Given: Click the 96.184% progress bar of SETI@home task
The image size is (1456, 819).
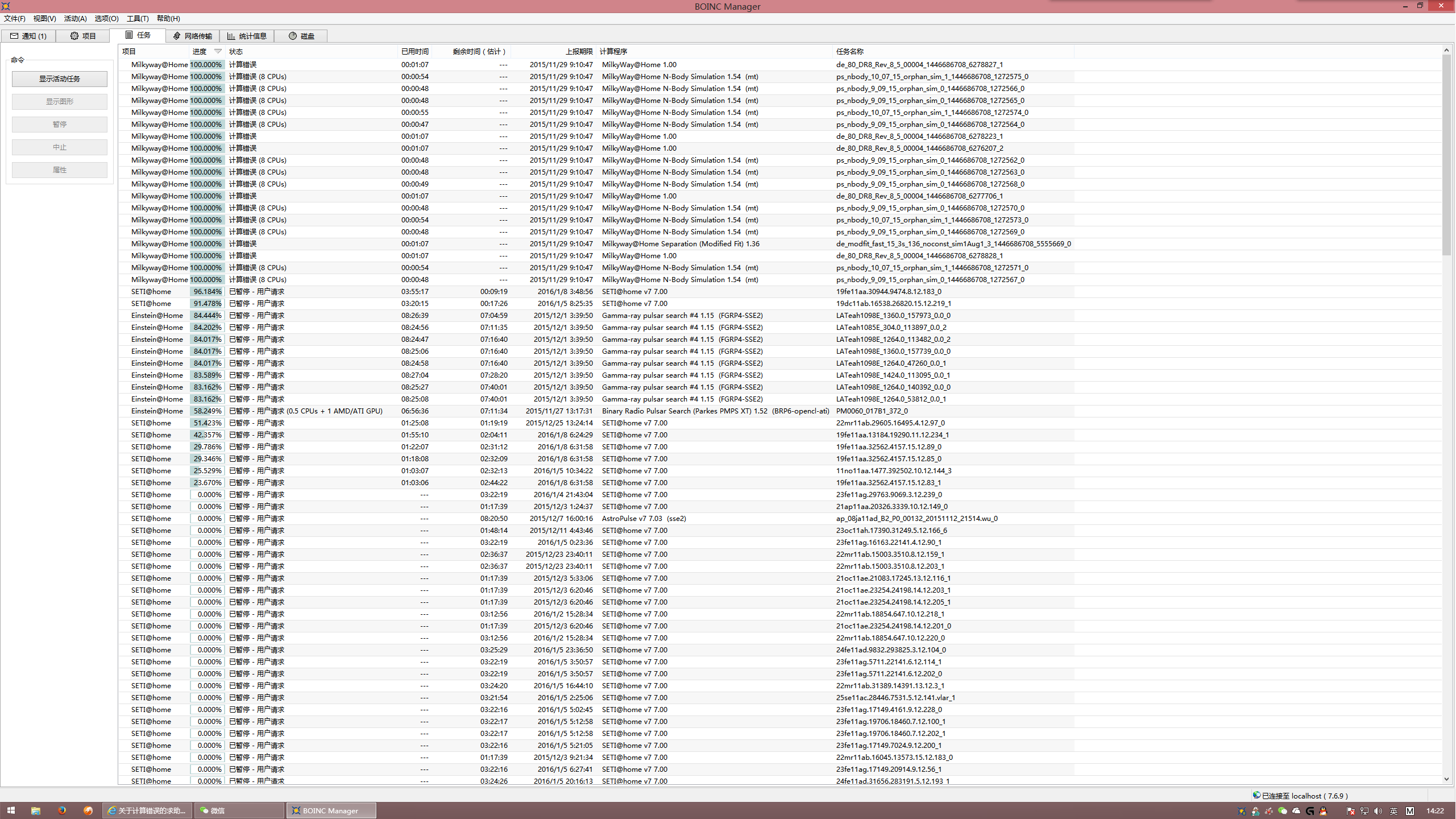Looking at the screenshot, I should (208, 291).
